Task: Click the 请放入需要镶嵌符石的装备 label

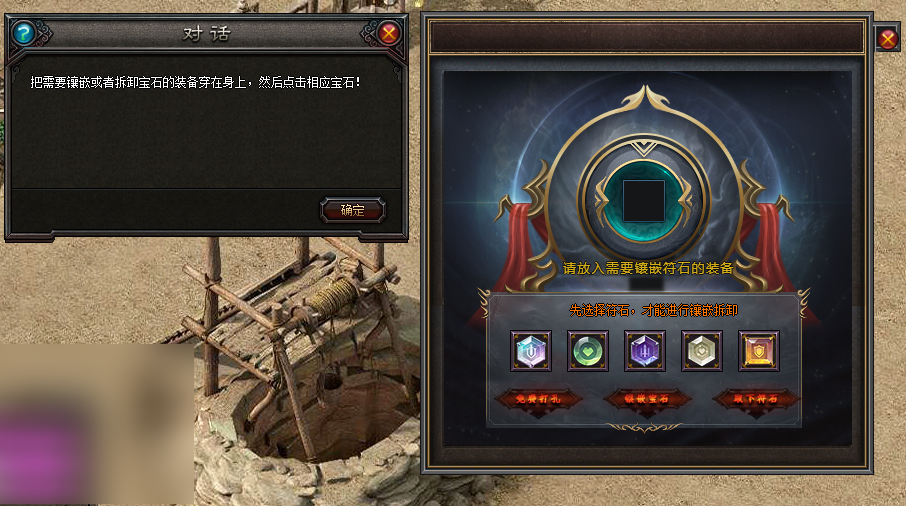Action: (648, 268)
